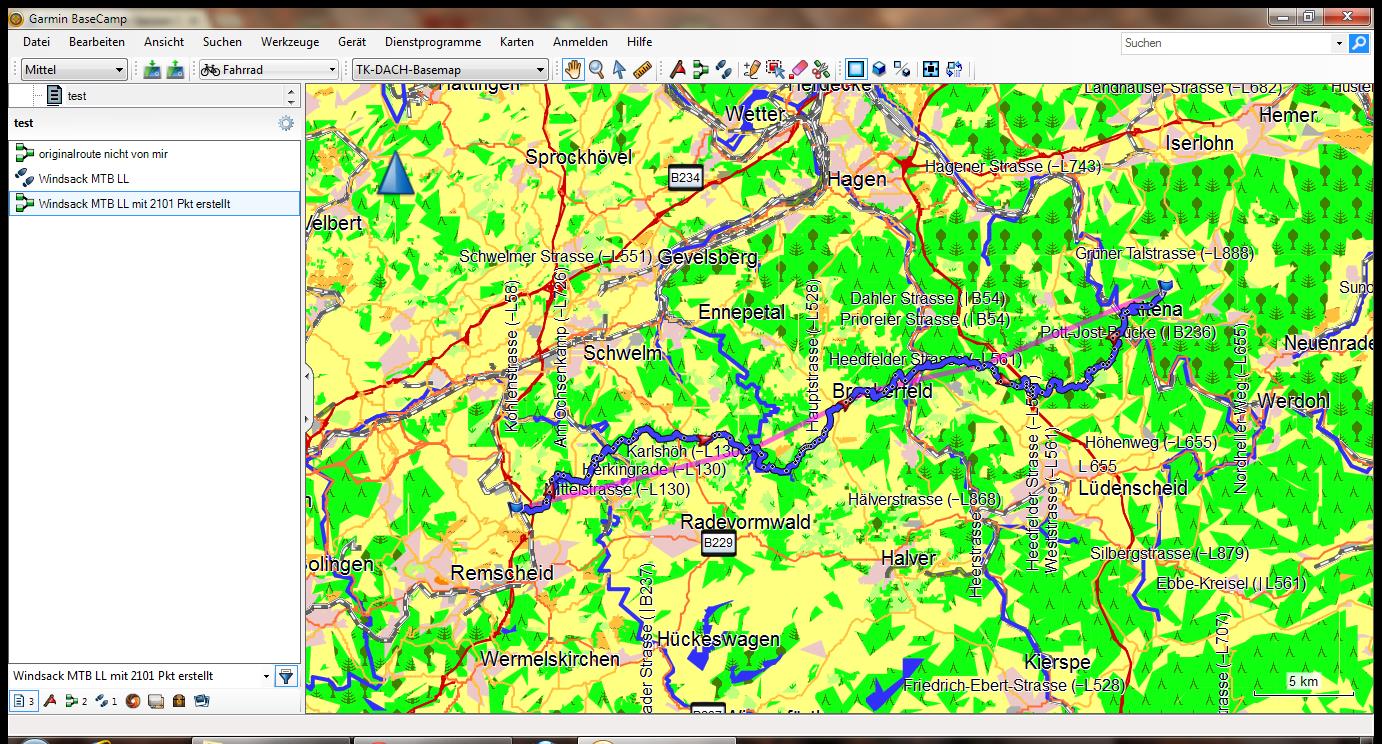
Task: Select the Insert pencil tool
Action: coord(752,69)
